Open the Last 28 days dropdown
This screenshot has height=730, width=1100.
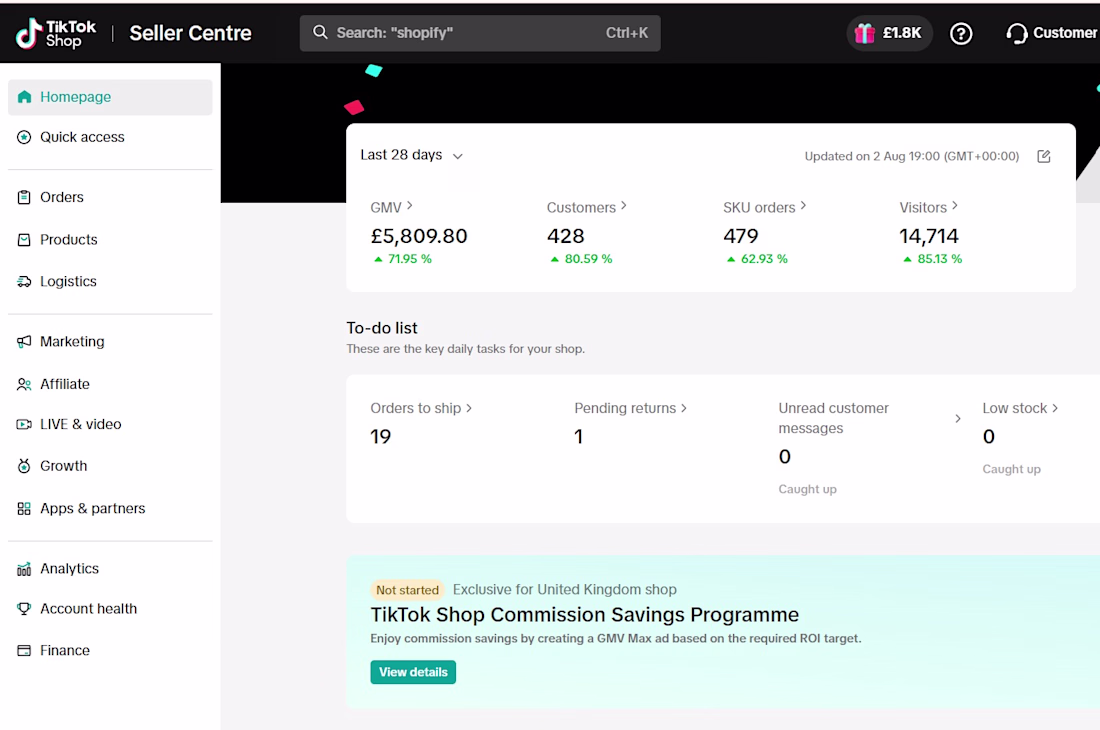412,155
